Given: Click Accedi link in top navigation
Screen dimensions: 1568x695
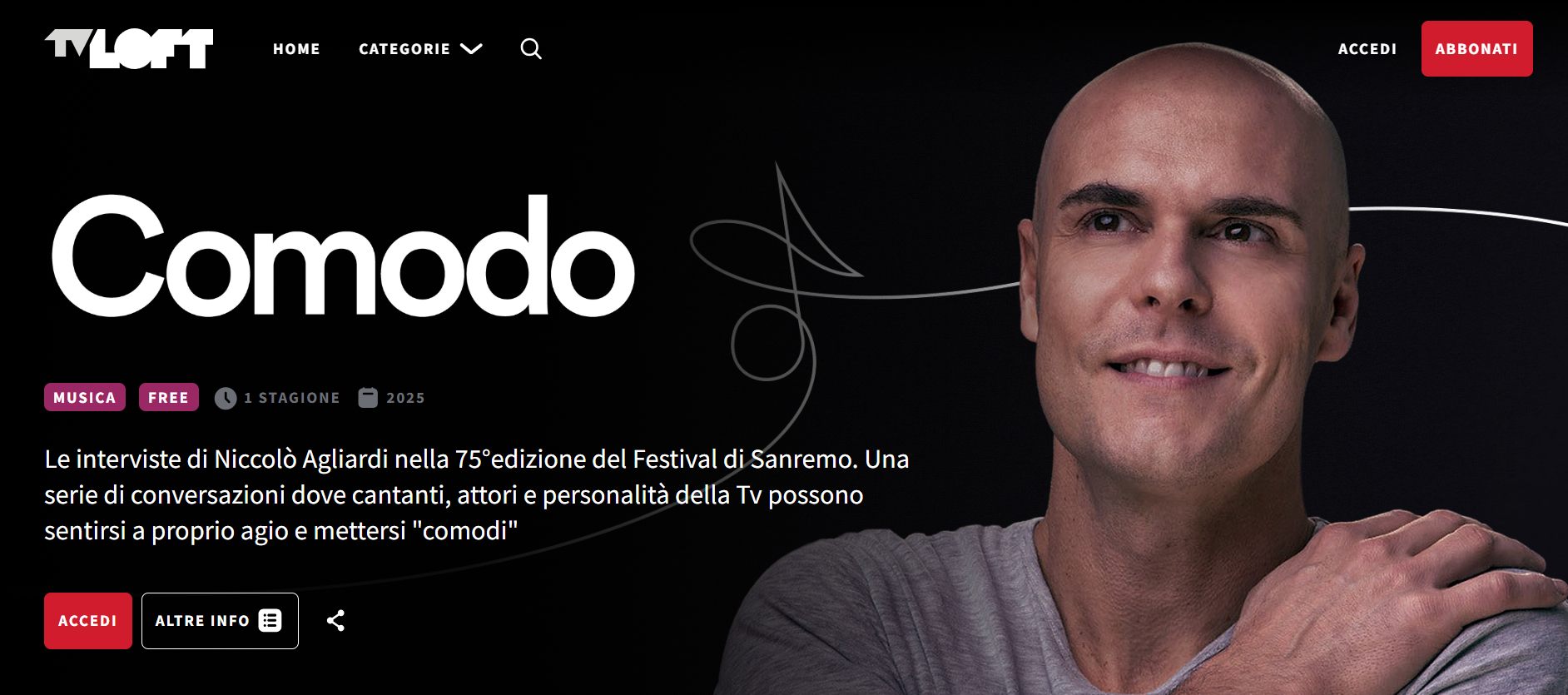Looking at the screenshot, I should pyautogui.click(x=1367, y=49).
